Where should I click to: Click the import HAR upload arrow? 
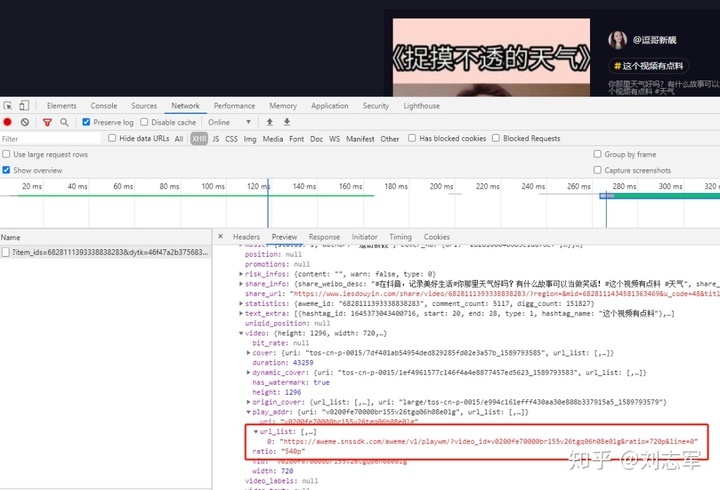(x=270, y=122)
